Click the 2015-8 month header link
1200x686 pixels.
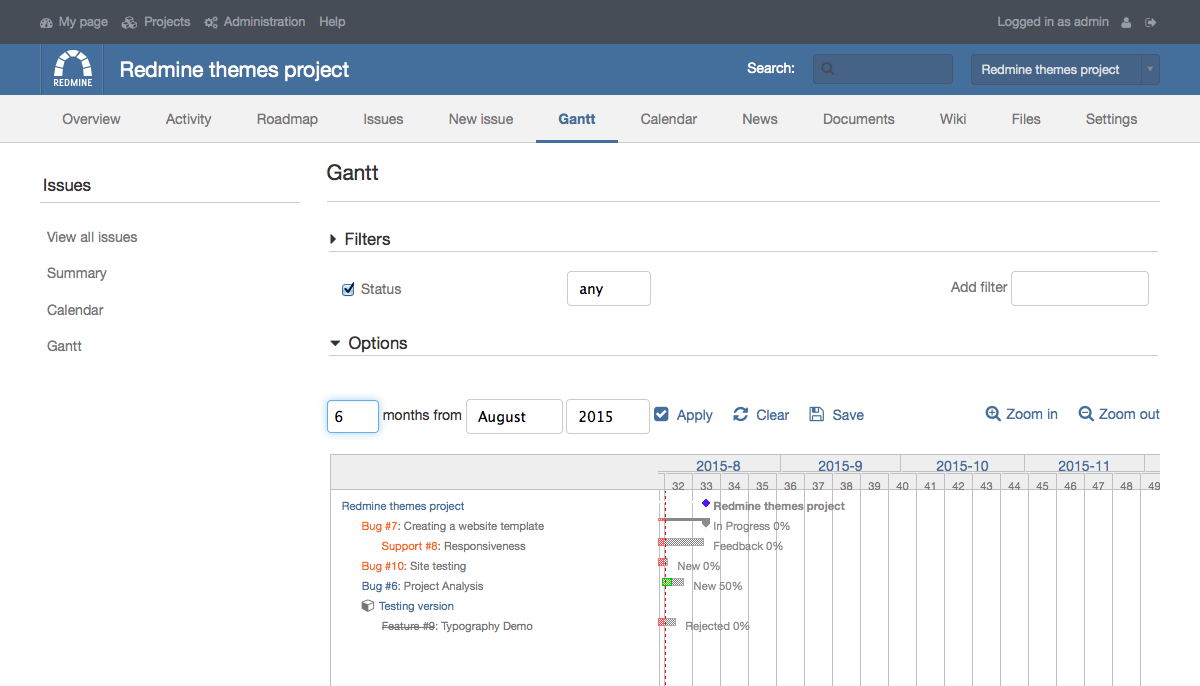(718, 466)
